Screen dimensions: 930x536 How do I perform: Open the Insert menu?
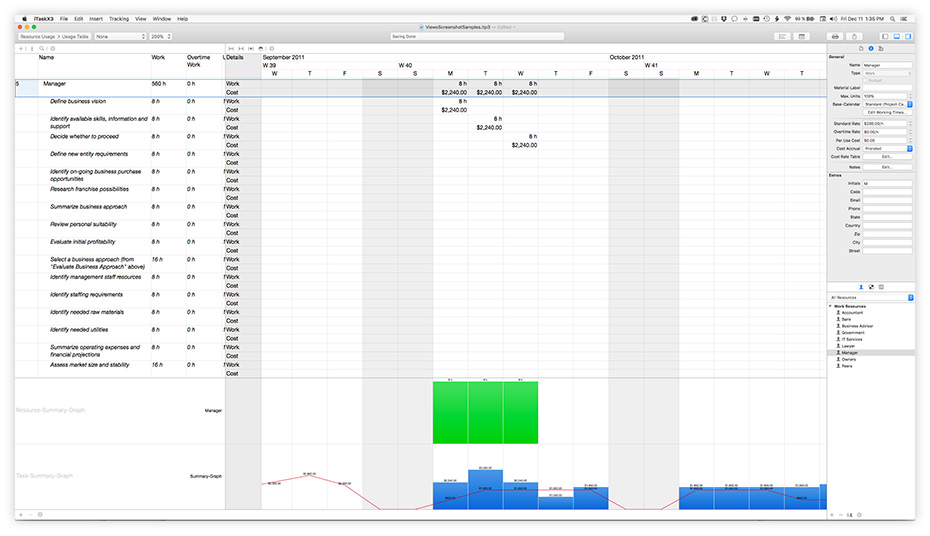click(x=96, y=19)
